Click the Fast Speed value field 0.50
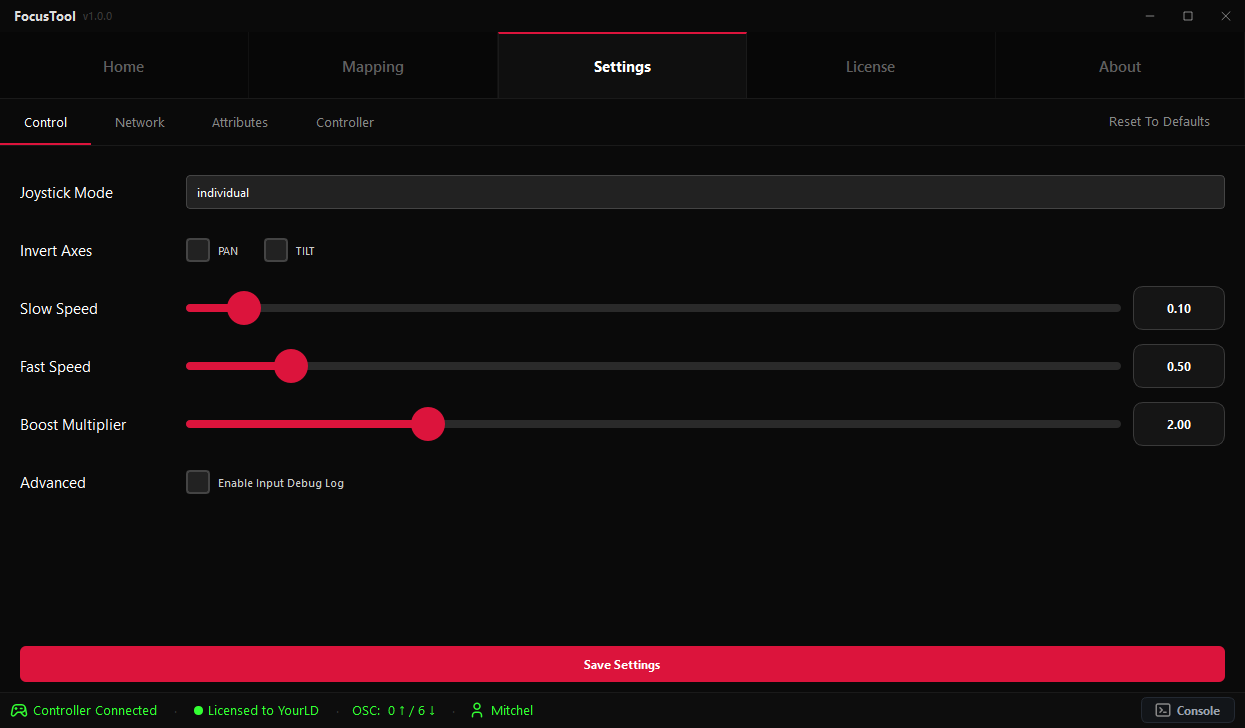This screenshot has height=728, width=1245. [1179, 366]
